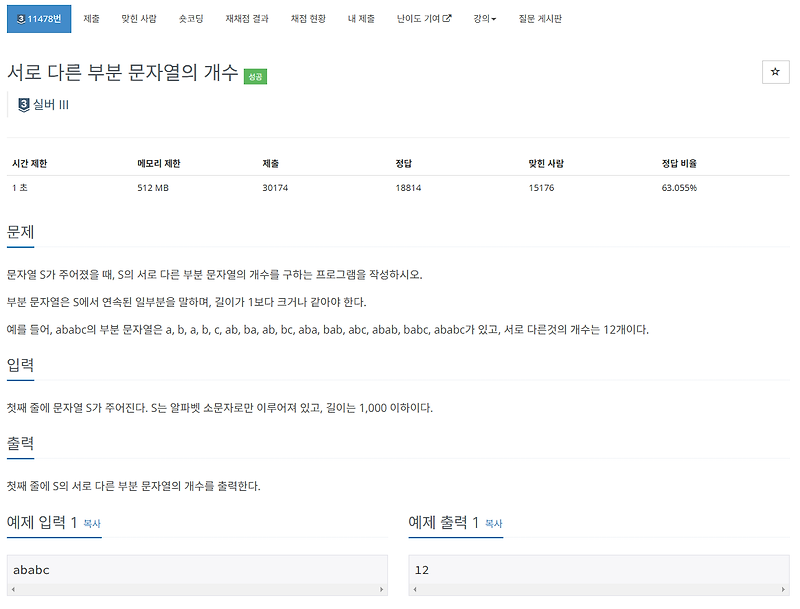Open 난이도 기여 external link
Screen dimensions: 800x609
[424, 19]
